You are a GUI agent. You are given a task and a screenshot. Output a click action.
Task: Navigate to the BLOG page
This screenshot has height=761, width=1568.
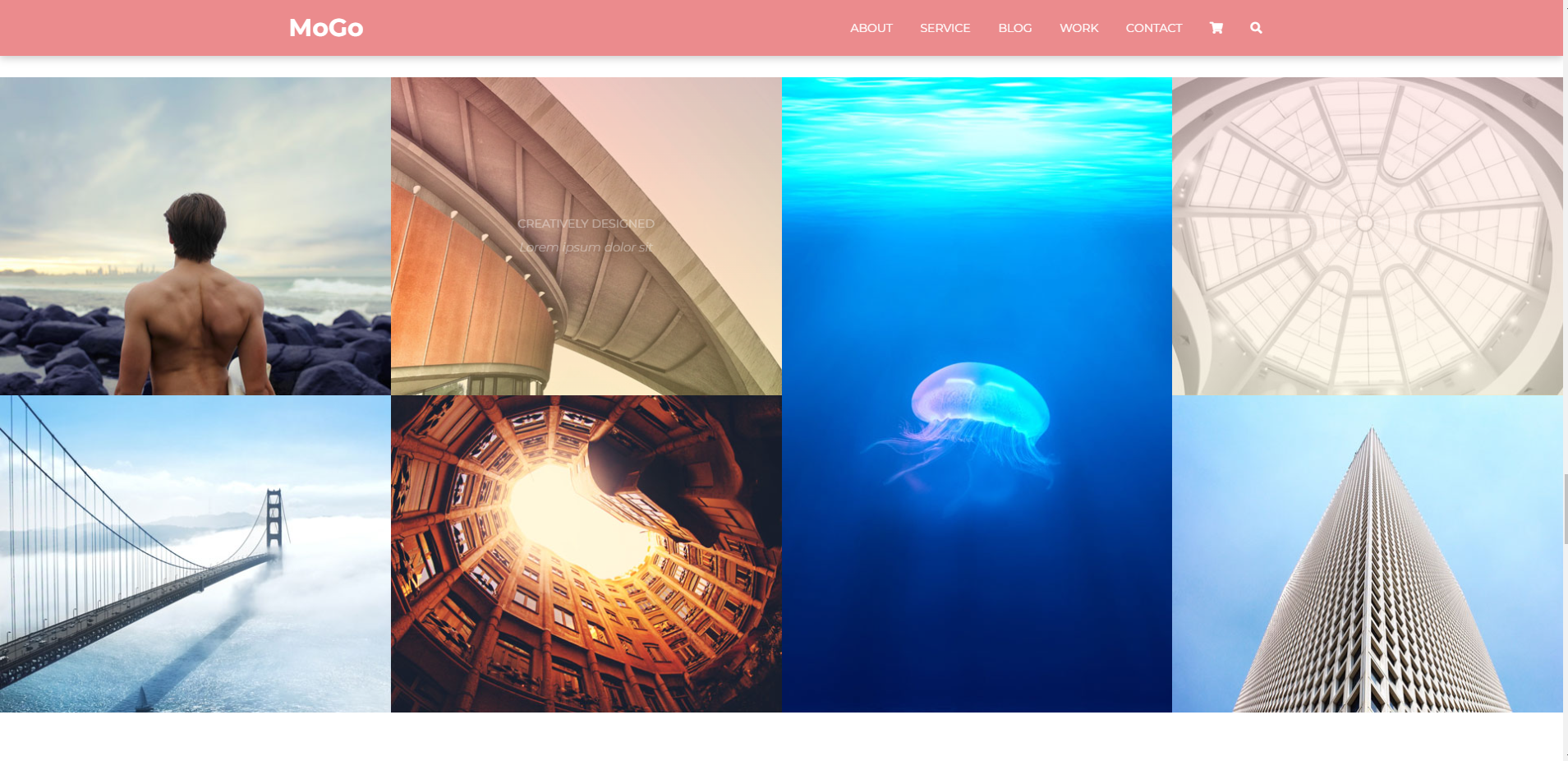point(1014,28)
